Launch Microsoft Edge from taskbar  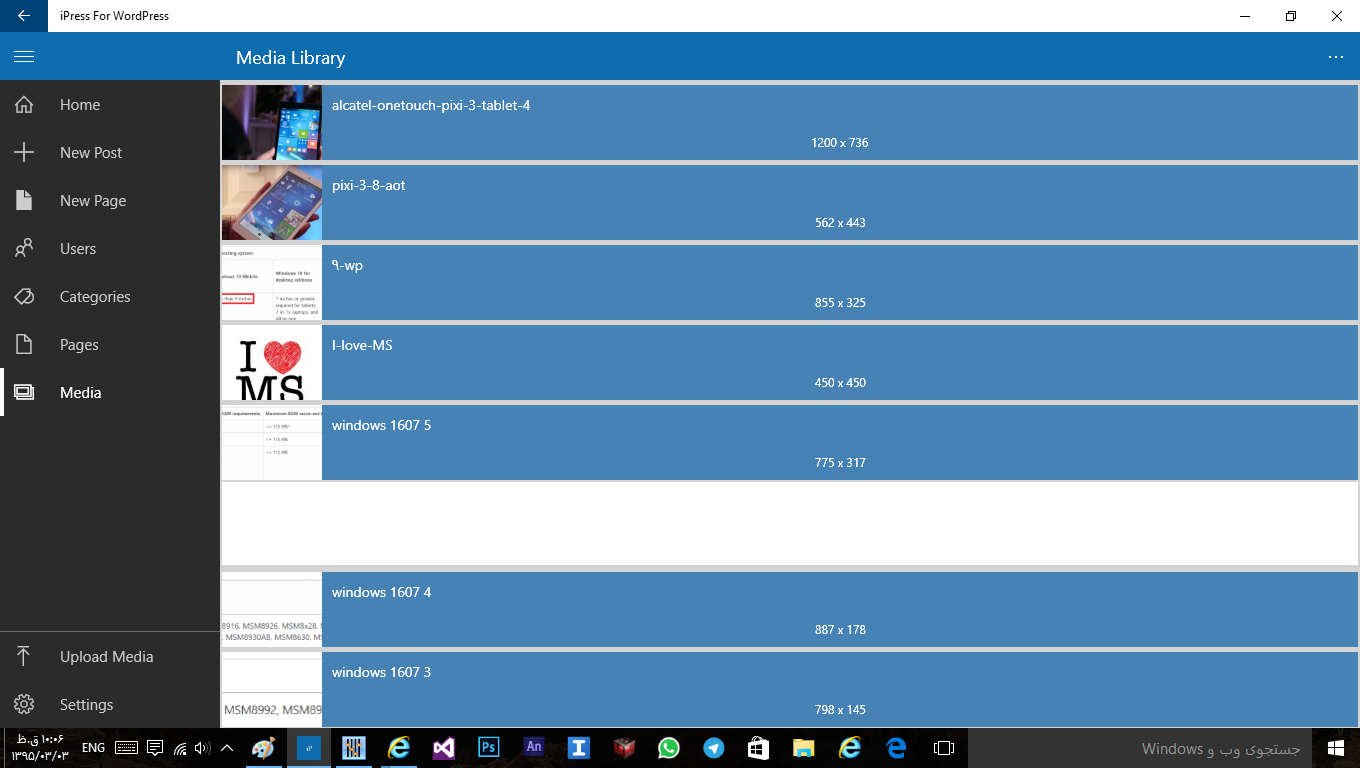[895, 748]
